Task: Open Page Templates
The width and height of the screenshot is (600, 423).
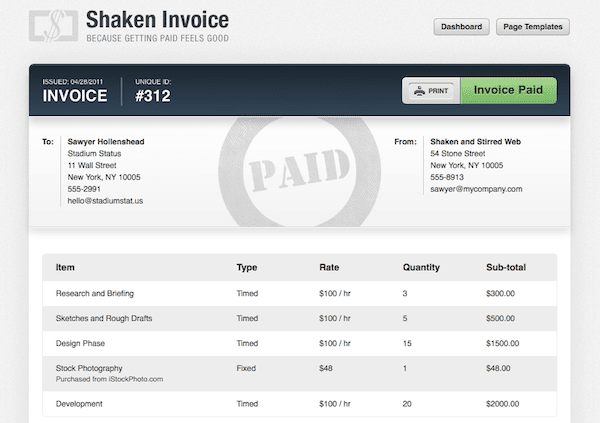Action: click(x=532, y=27)
